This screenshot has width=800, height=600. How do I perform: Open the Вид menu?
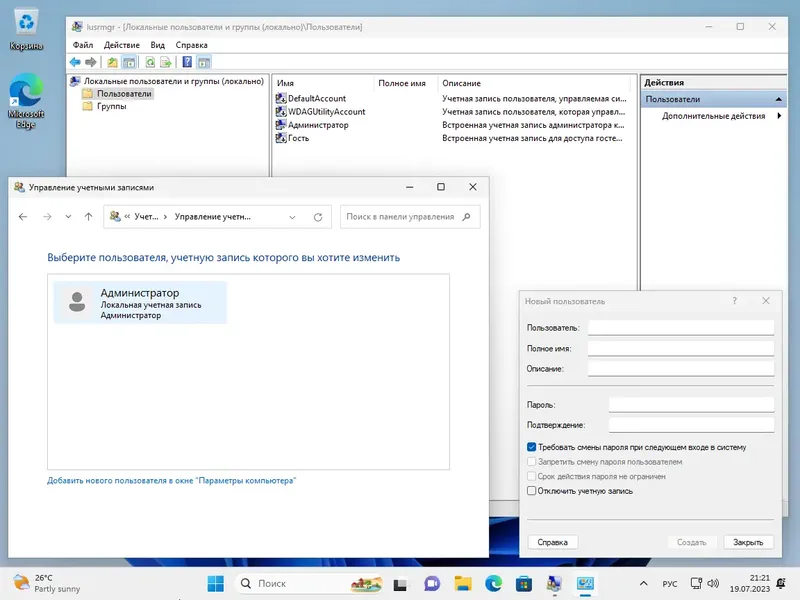[157, 45]
